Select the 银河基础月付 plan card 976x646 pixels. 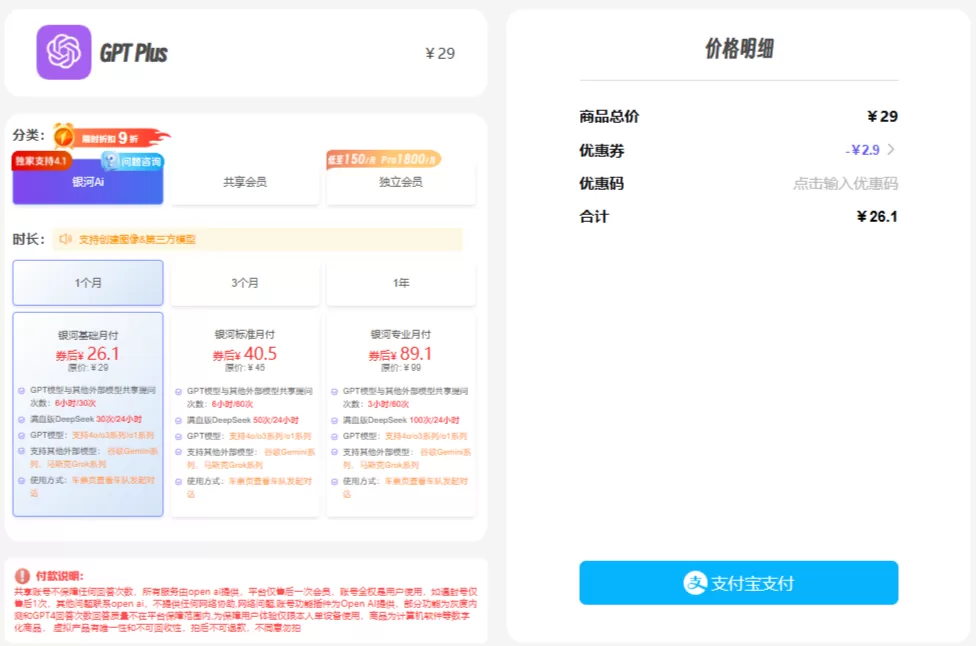tap(88, 414)
